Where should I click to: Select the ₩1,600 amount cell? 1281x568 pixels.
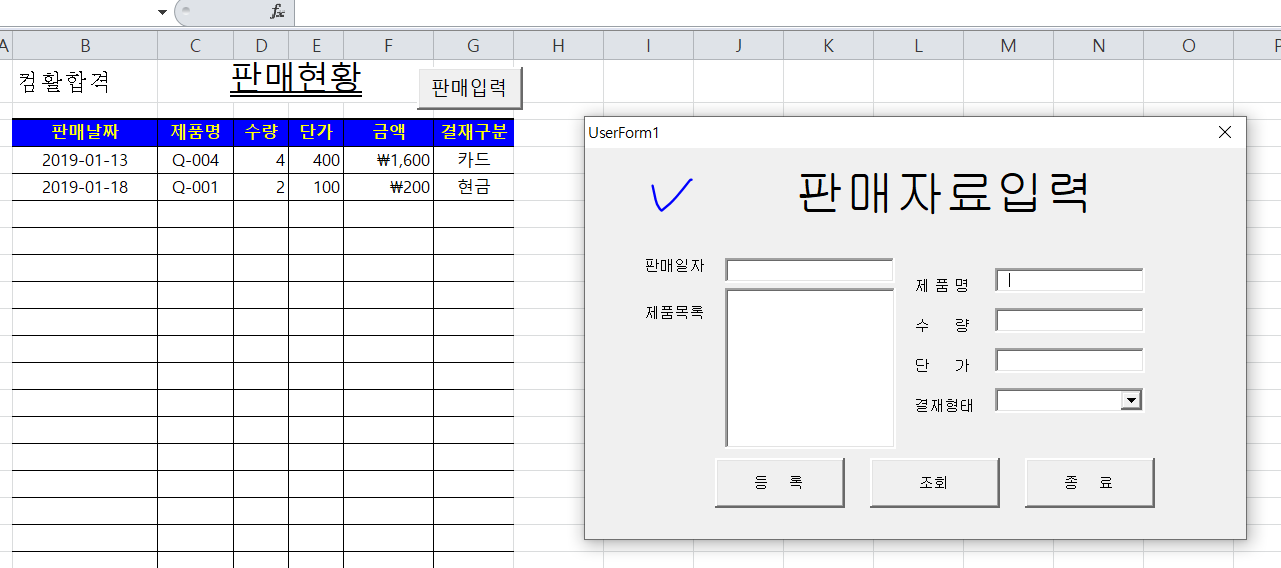tap(388, 160)
